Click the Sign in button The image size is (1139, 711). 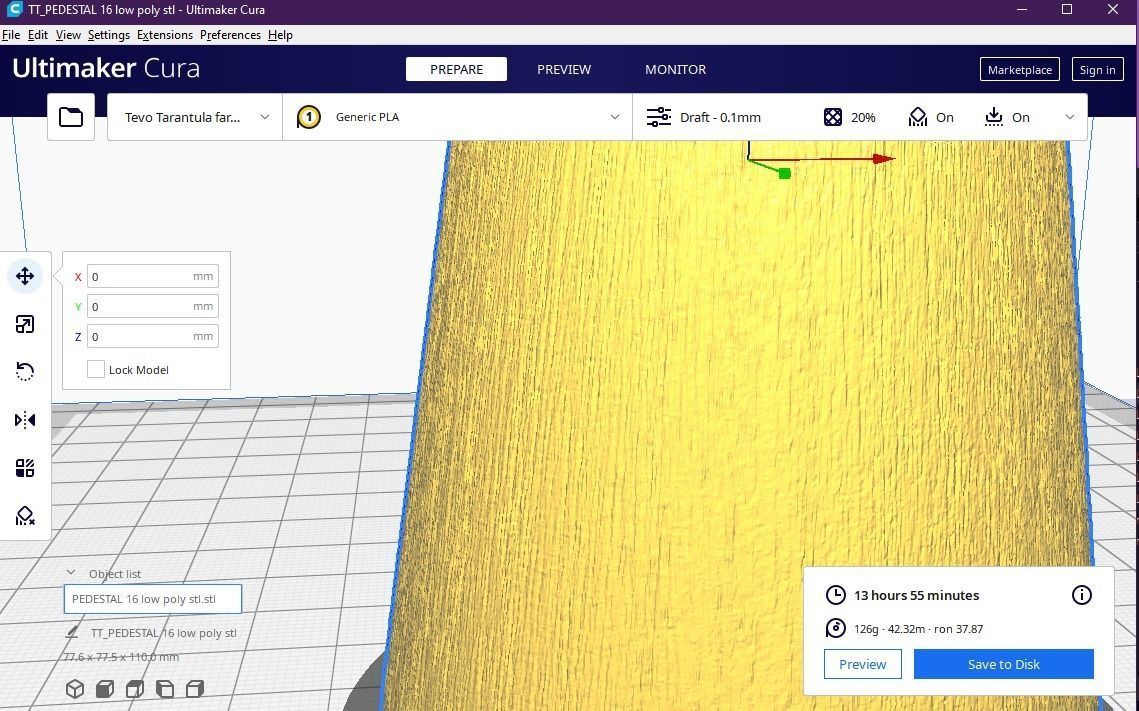click(1097, 70)
